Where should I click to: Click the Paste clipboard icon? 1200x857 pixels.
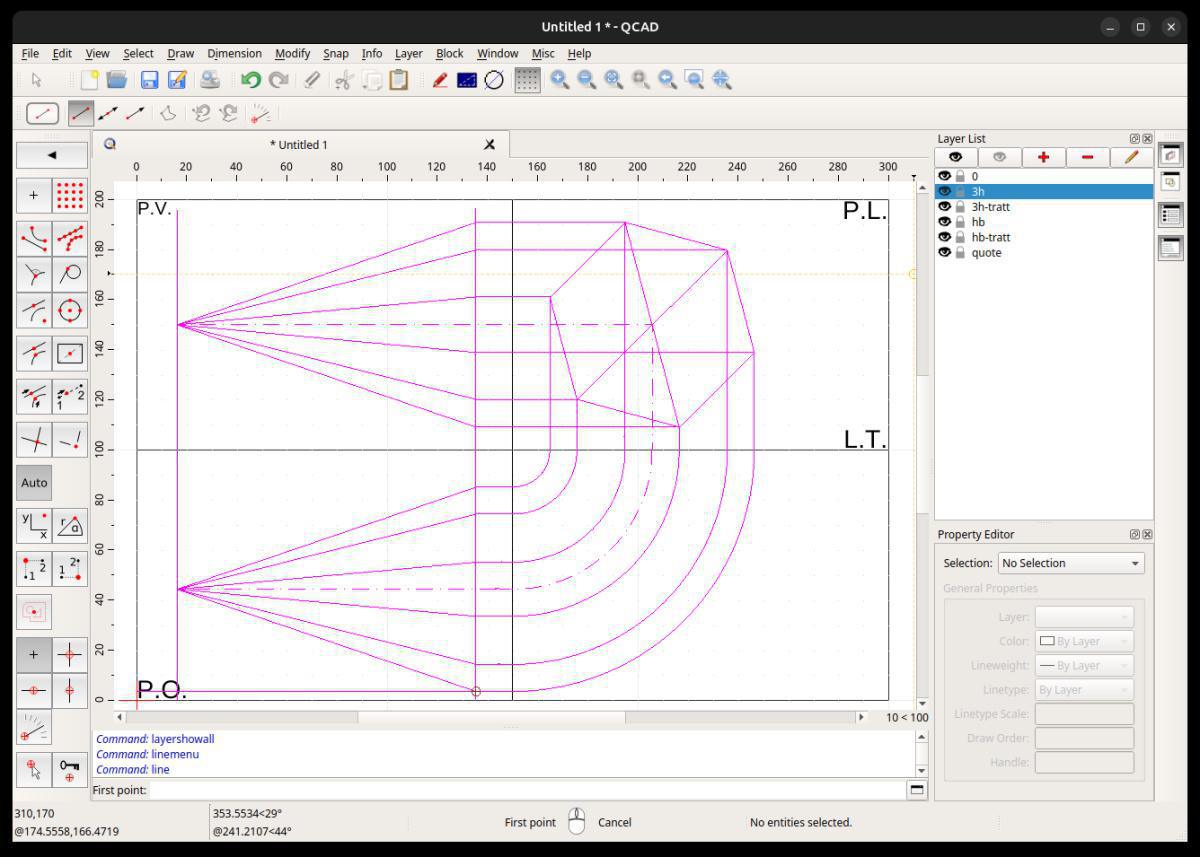point(399,80)
